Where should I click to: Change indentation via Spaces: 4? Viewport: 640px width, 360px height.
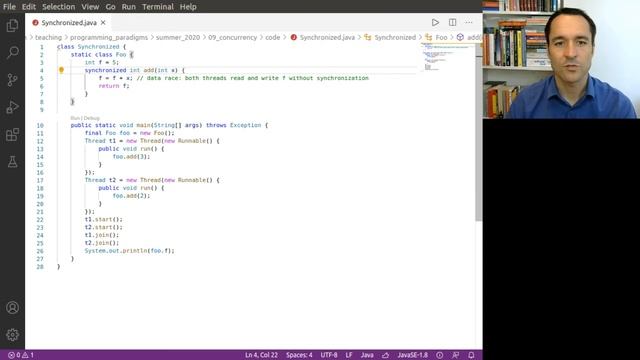pyautogui.click(x=299, y=355)
